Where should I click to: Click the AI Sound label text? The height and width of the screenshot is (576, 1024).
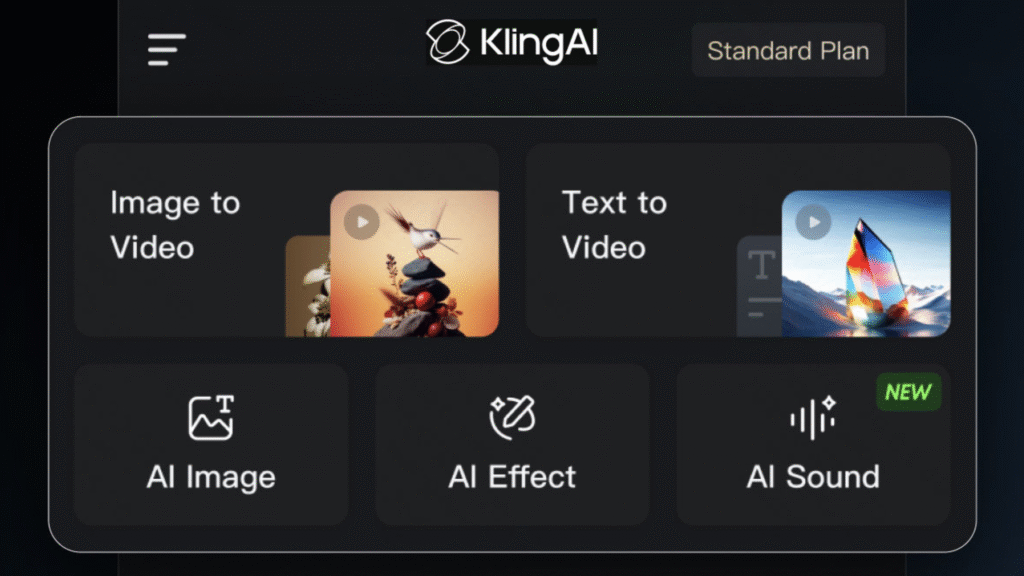coord(813,477)
